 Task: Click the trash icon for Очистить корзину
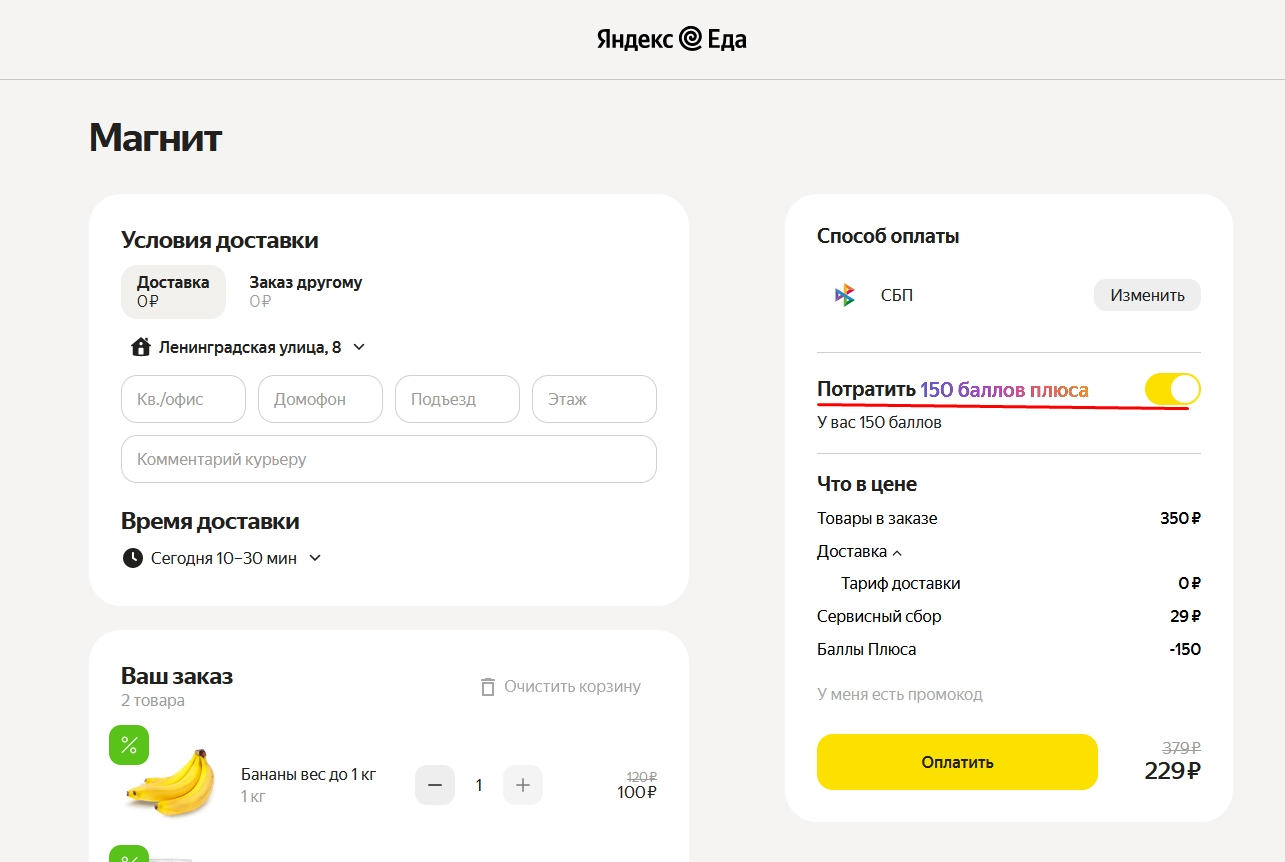pyautogui.click(x=488, y=687)
